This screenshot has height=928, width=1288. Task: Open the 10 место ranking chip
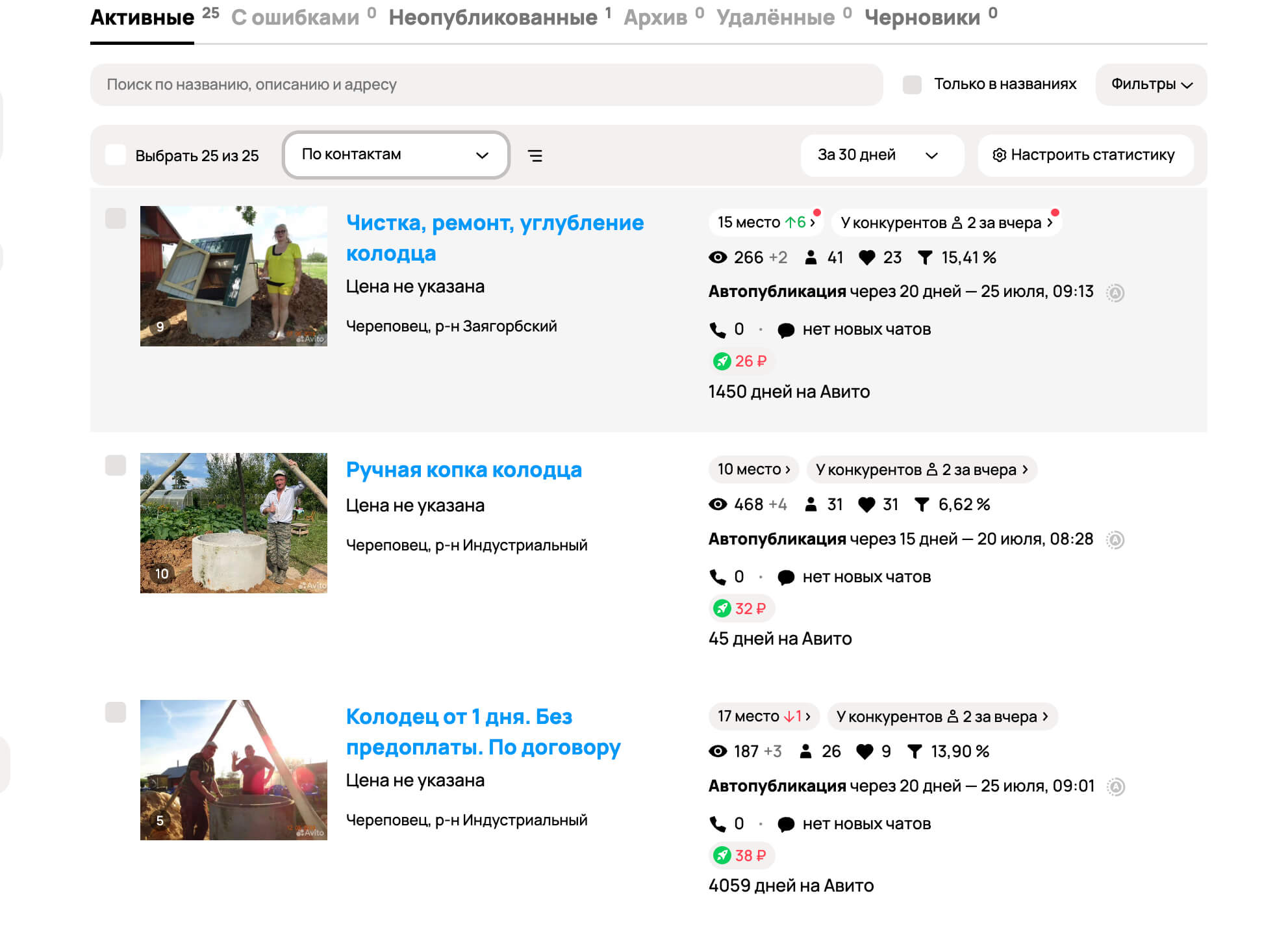tap(753, 470)
